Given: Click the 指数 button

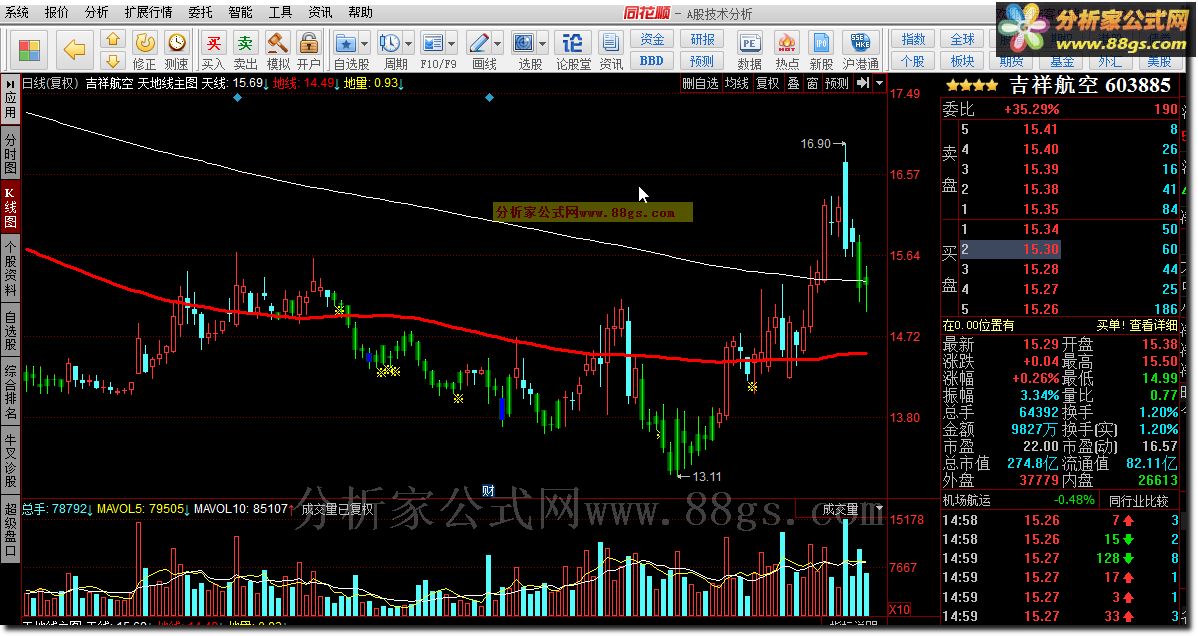Looking at the screenshot, I should pyautogui.click(x=913, y=40).
